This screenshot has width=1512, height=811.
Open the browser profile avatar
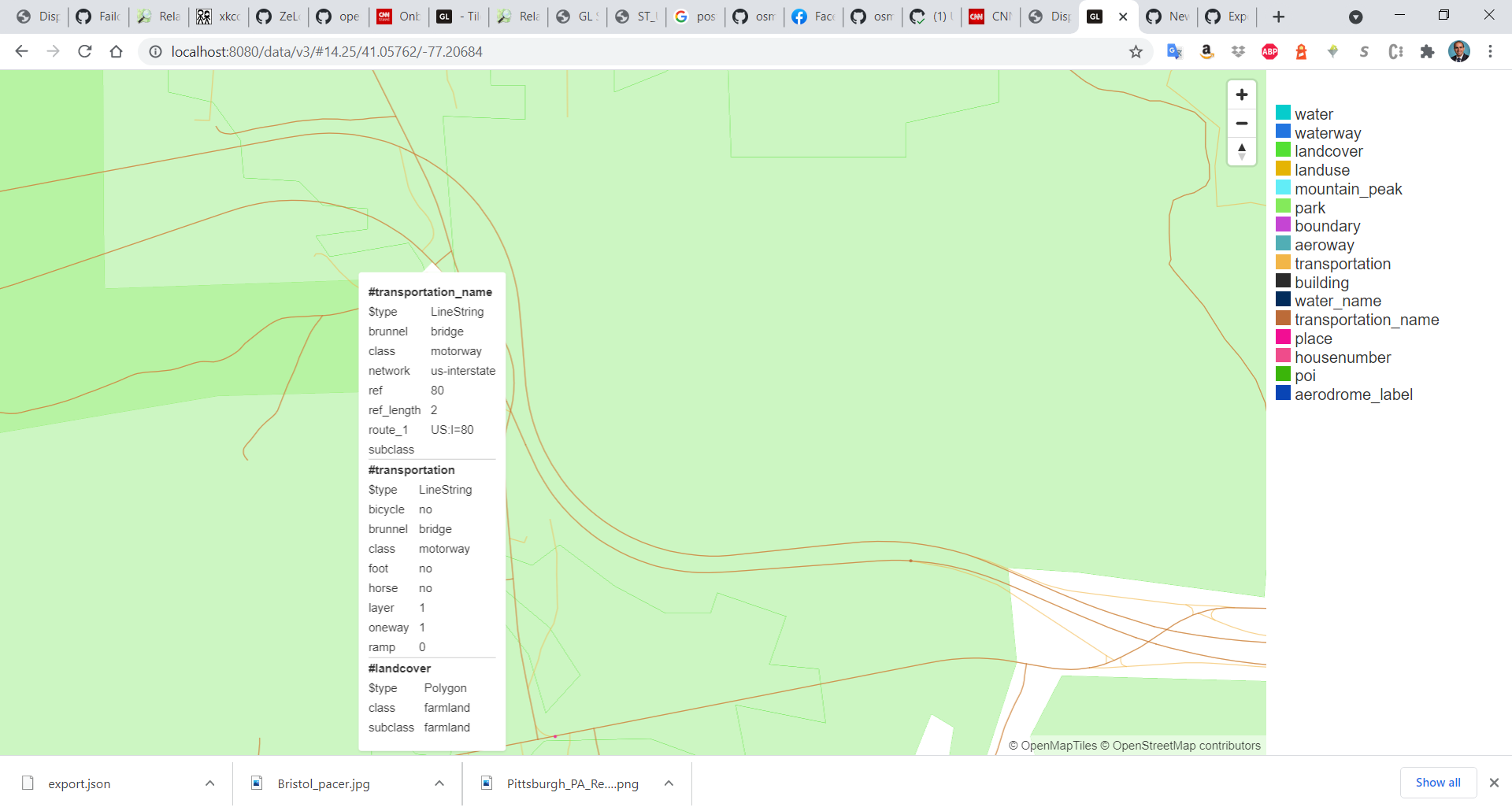pos(1459,51)
